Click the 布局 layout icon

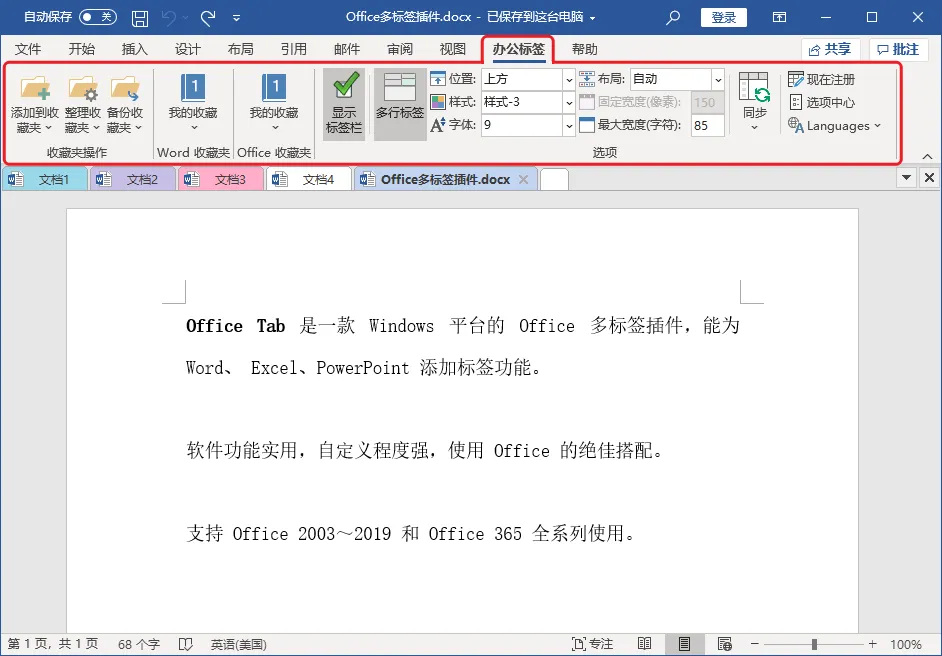click(587, 79)
